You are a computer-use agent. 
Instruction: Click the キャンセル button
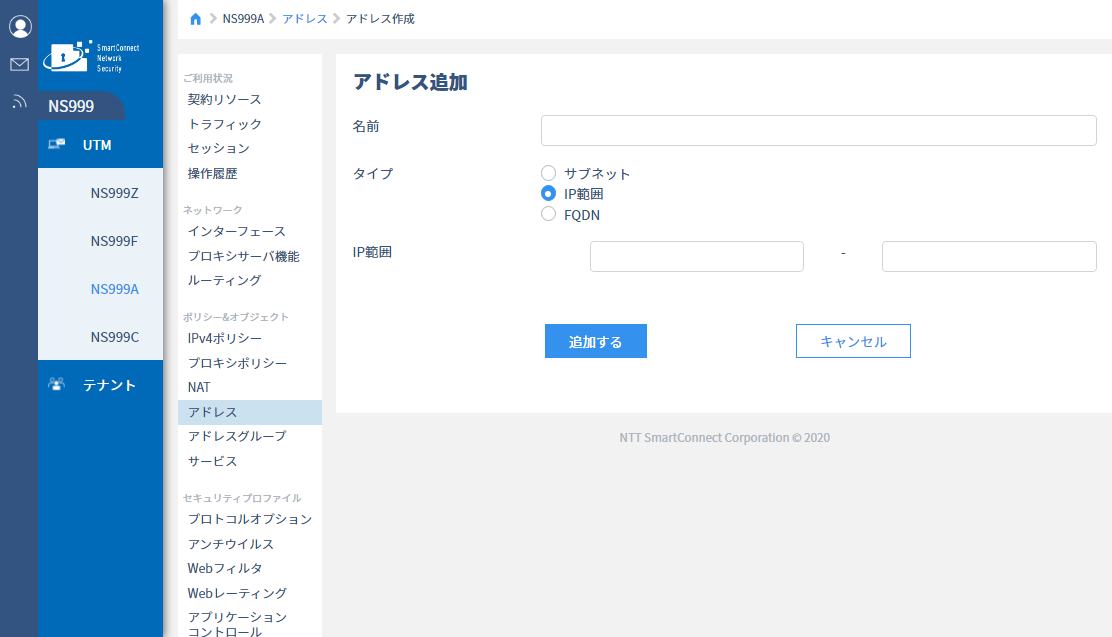853,341
